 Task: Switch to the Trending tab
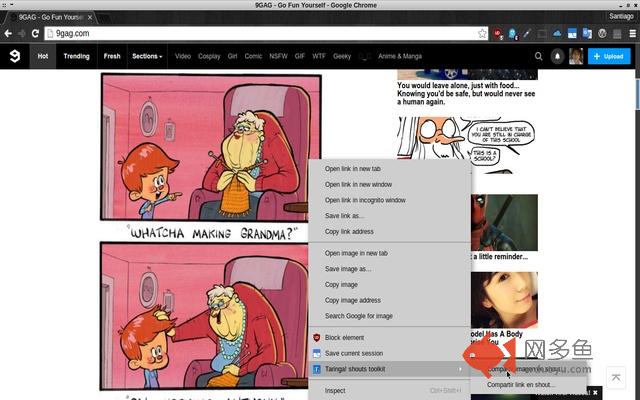[76, 56]
